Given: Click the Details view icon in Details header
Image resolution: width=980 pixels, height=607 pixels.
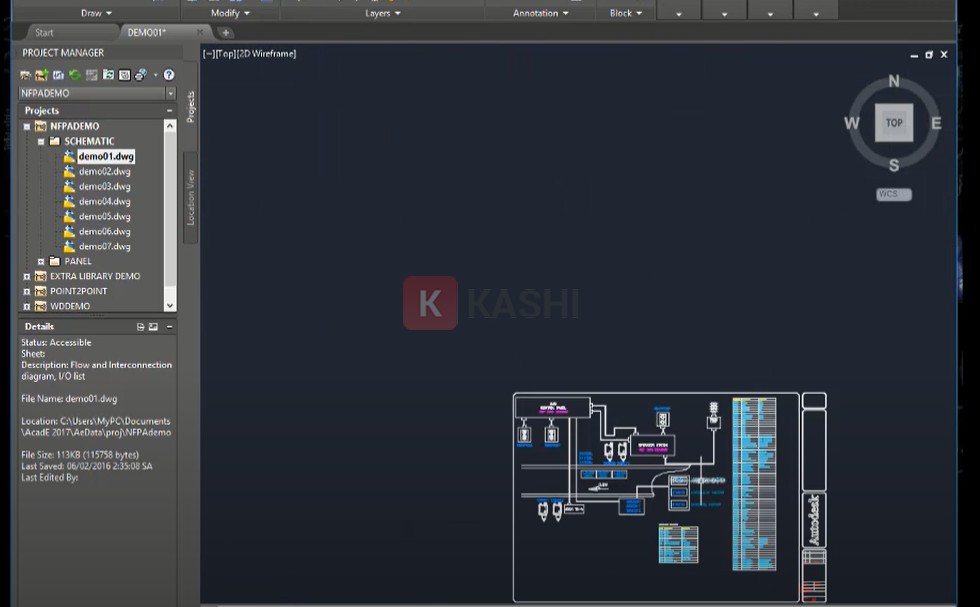Looking at the screenshot, I should click(141, 327).
